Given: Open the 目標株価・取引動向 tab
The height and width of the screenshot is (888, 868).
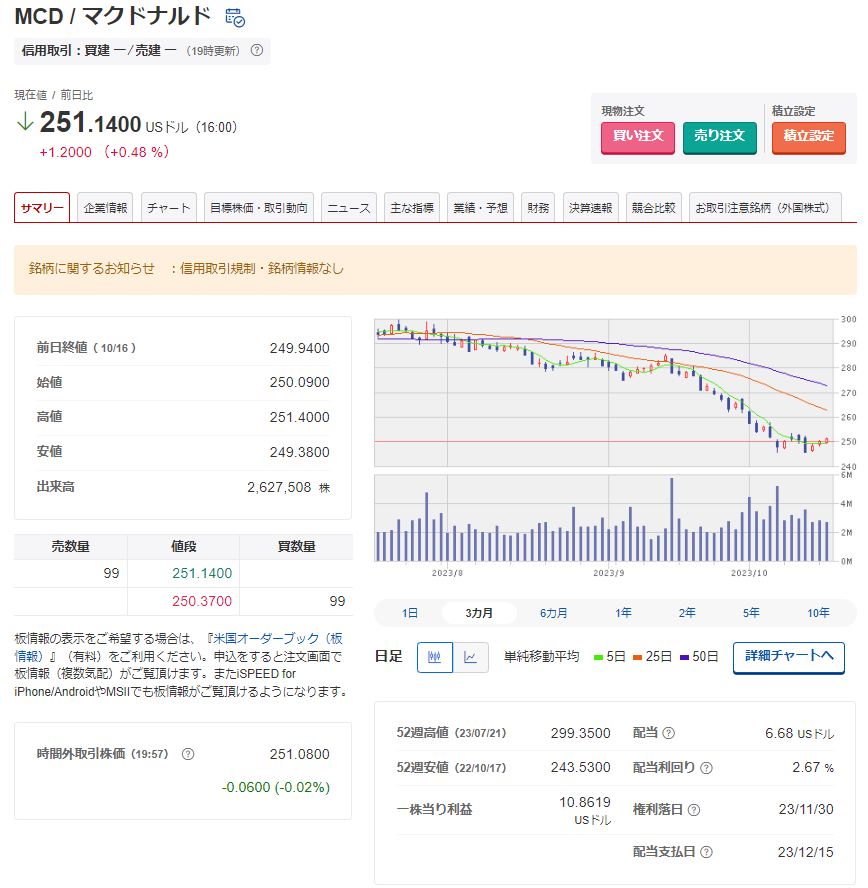Looking at the screenshot, I should pyautogui.click(x=258, y=208).
